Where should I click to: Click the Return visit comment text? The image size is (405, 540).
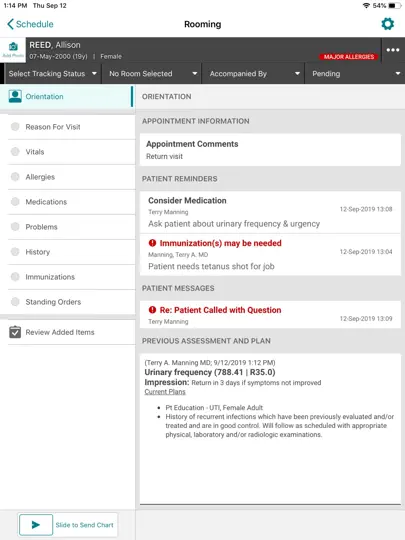164,156
